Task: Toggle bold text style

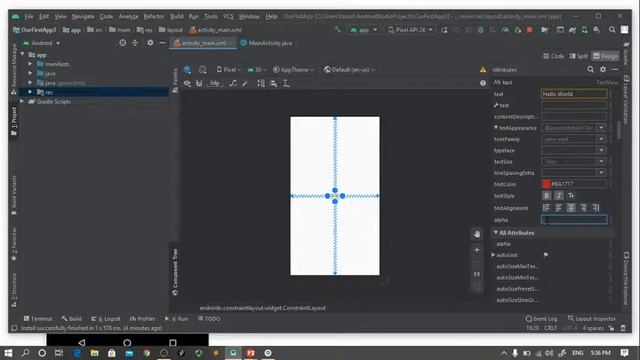Action: [546, 196]
